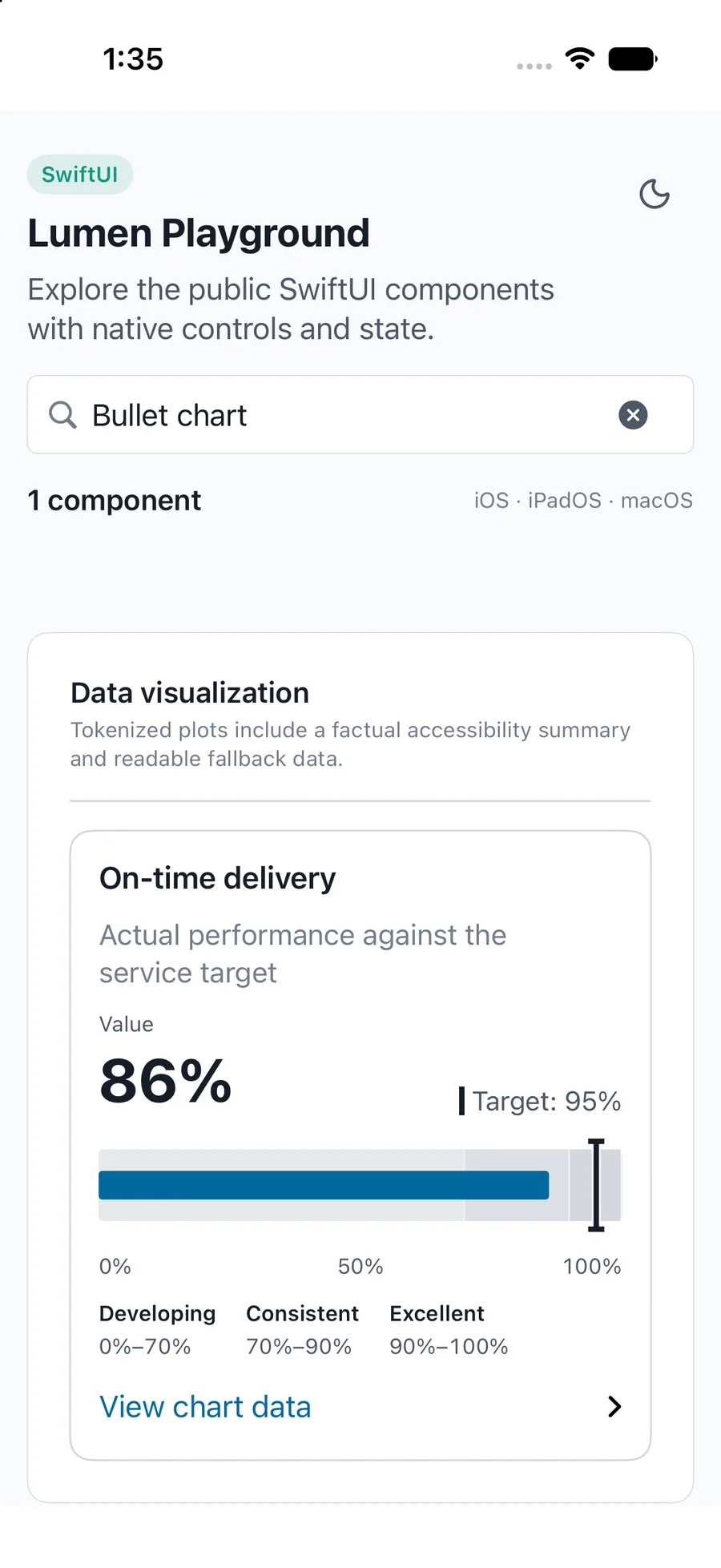The height and width of the screenshot is (1568, 721).
Task: Open the View chart data link
Action: (x=205, y=1407)
